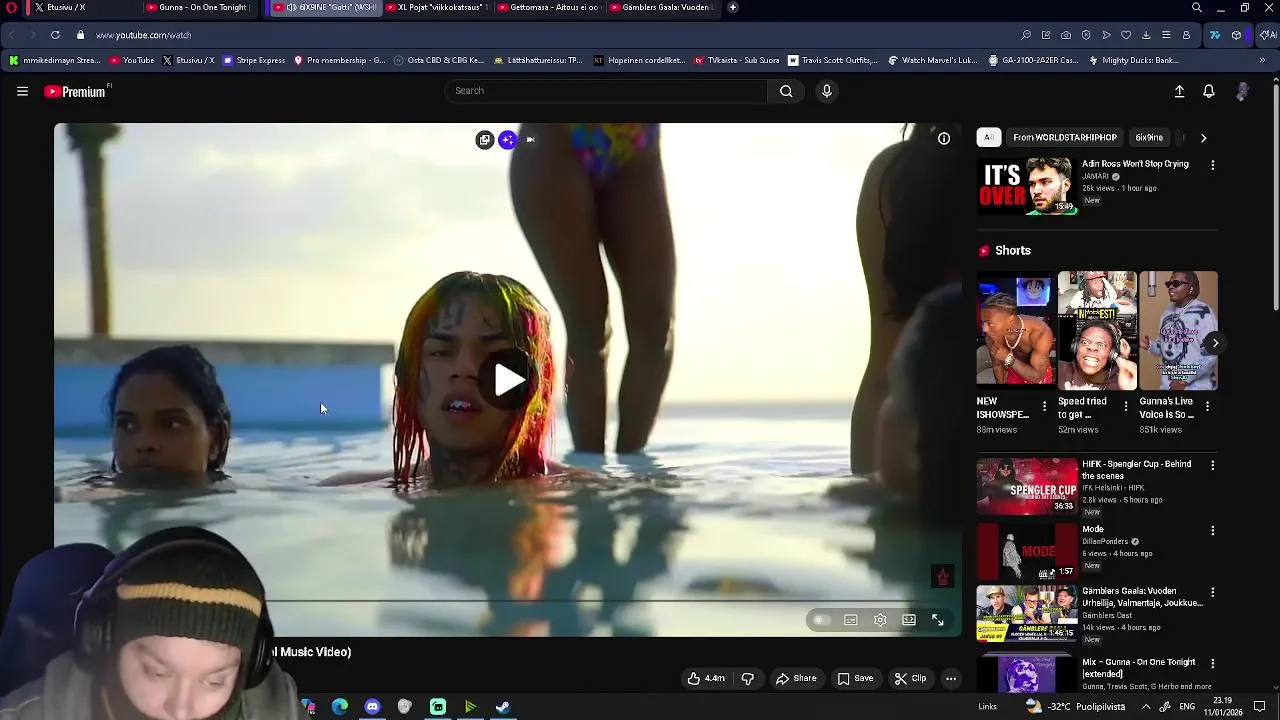The image size is (1280, 720).
Task: Share the video
Action: click(x=796, y=678)
